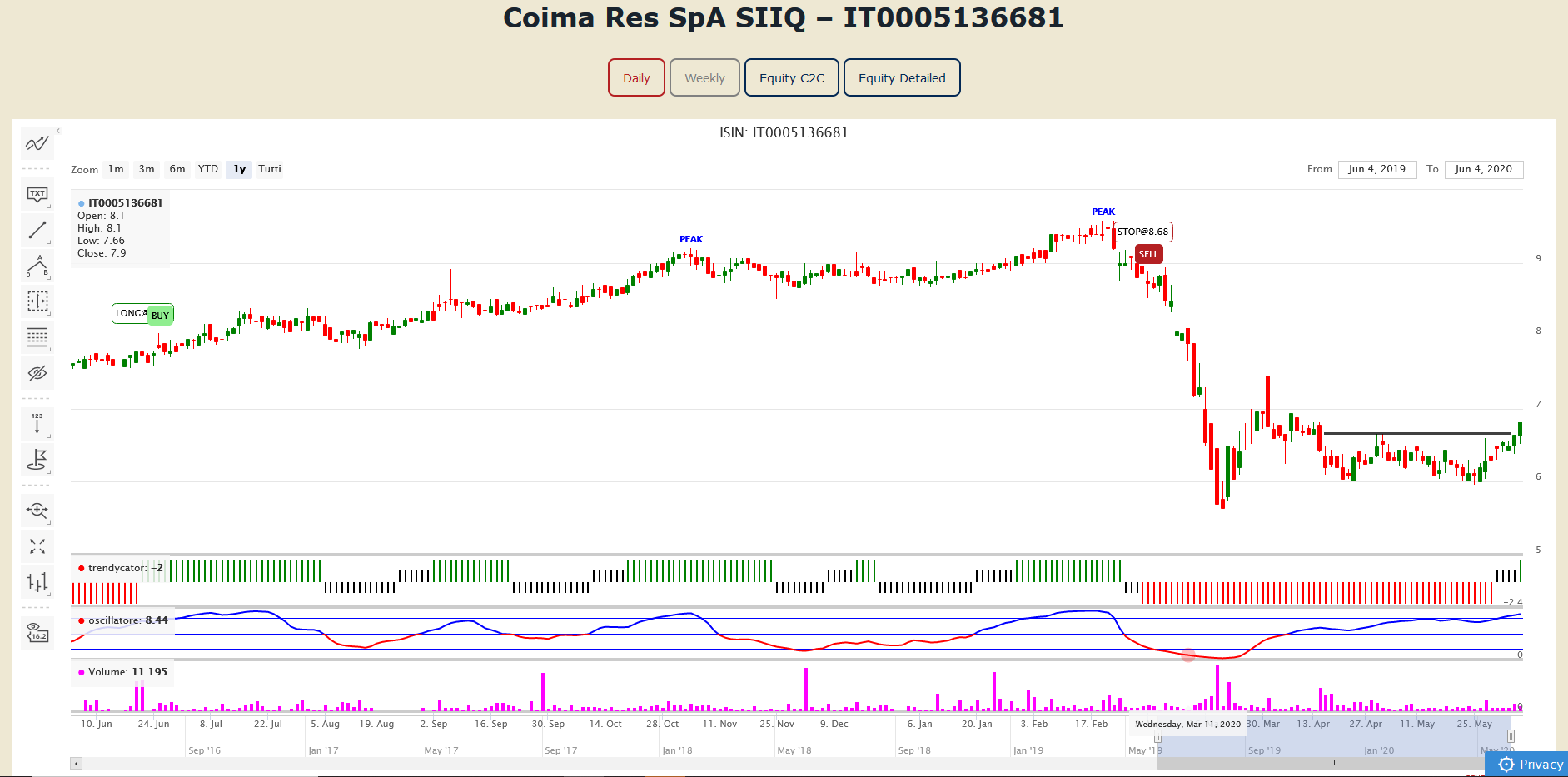Viewport: 1568px width, 777px height.
Task: Select the TXT label annotation tool
Action: coord(37,194)
